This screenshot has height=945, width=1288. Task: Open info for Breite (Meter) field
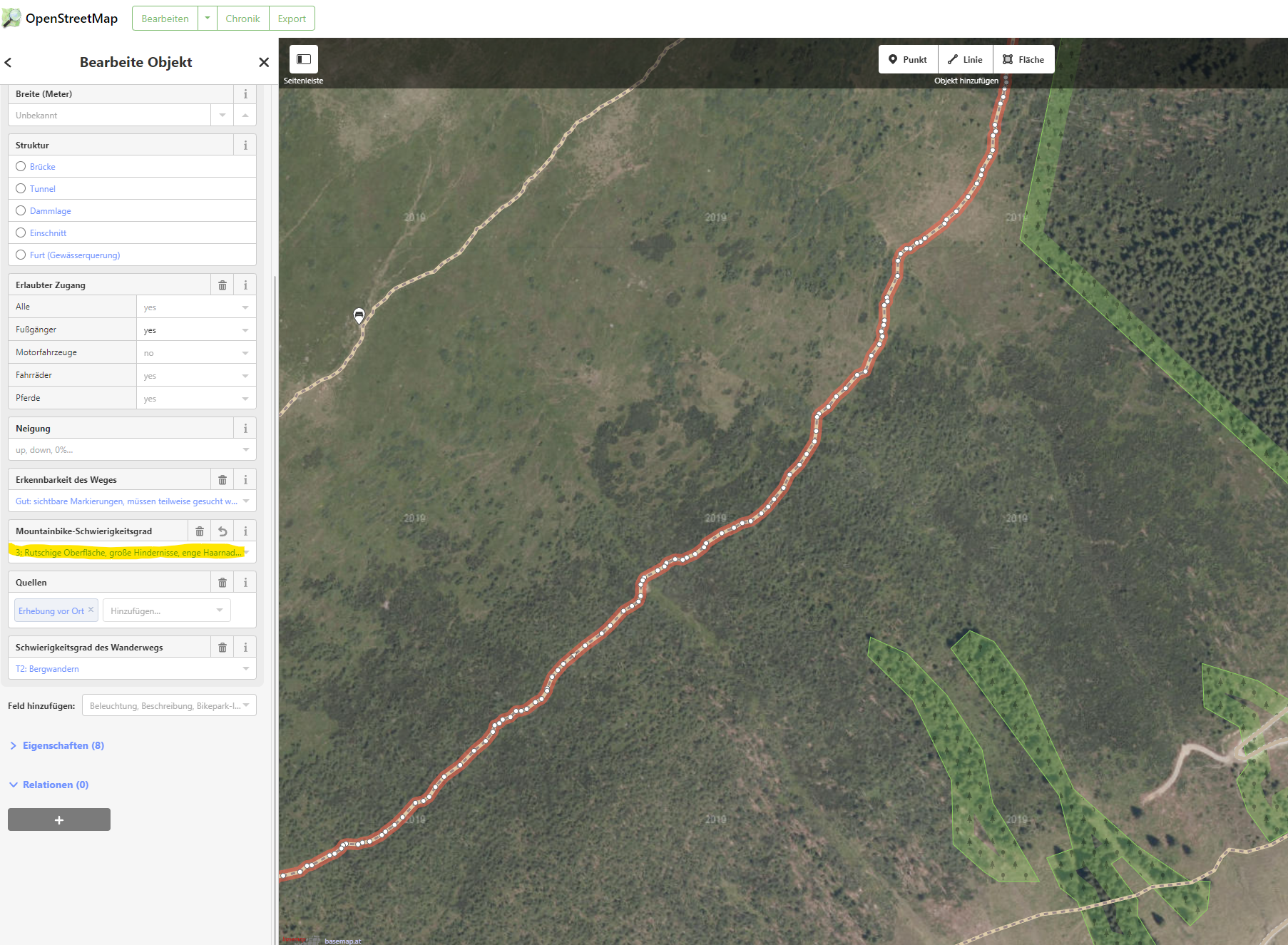click(245, 94)
